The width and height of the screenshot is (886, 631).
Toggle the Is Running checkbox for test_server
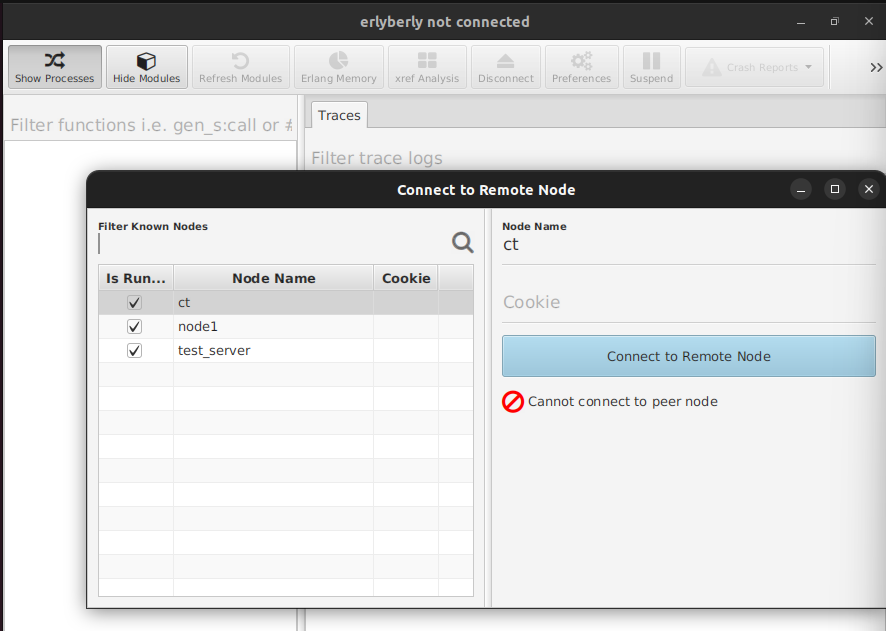134,351
